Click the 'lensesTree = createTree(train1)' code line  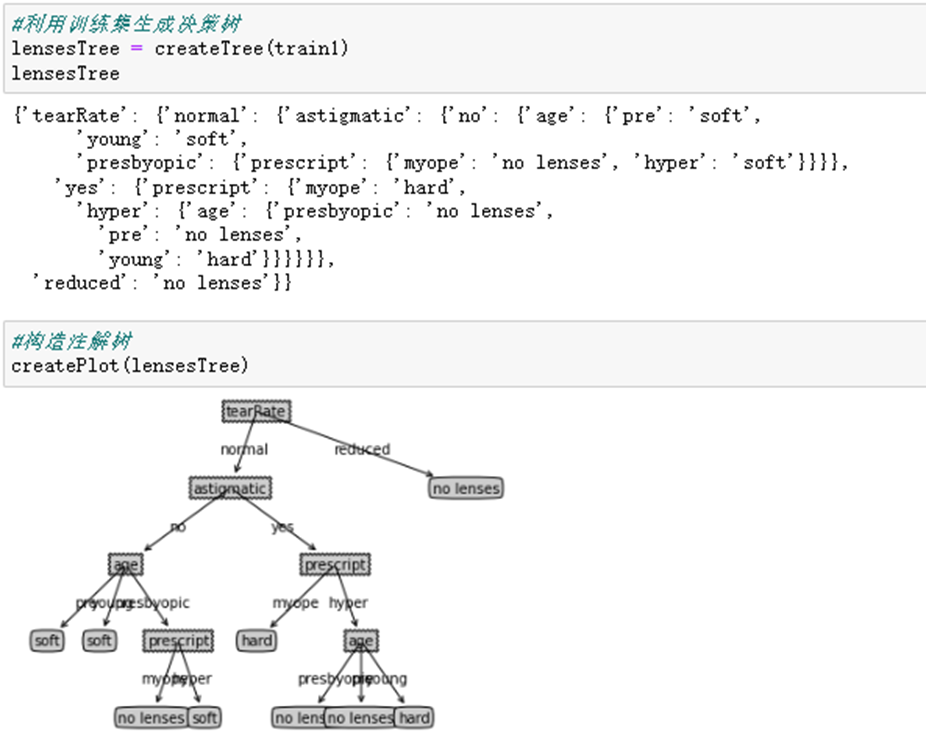pos(180,48)
